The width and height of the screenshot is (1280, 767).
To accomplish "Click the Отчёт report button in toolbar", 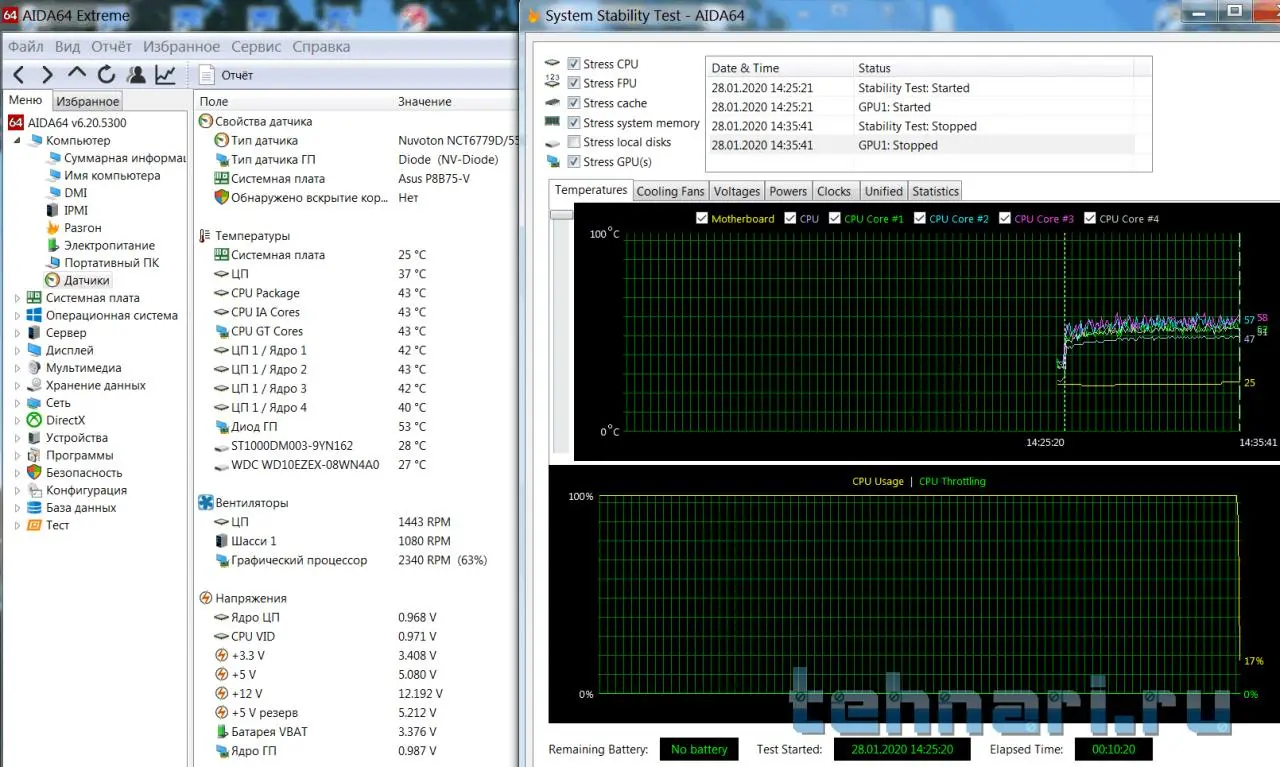I will 226,75.
